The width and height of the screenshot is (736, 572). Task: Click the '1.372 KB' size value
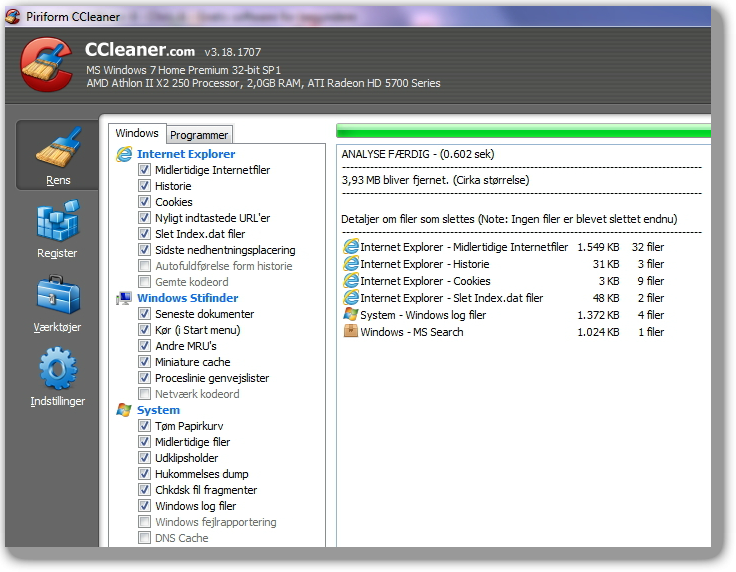coord(598,315)
